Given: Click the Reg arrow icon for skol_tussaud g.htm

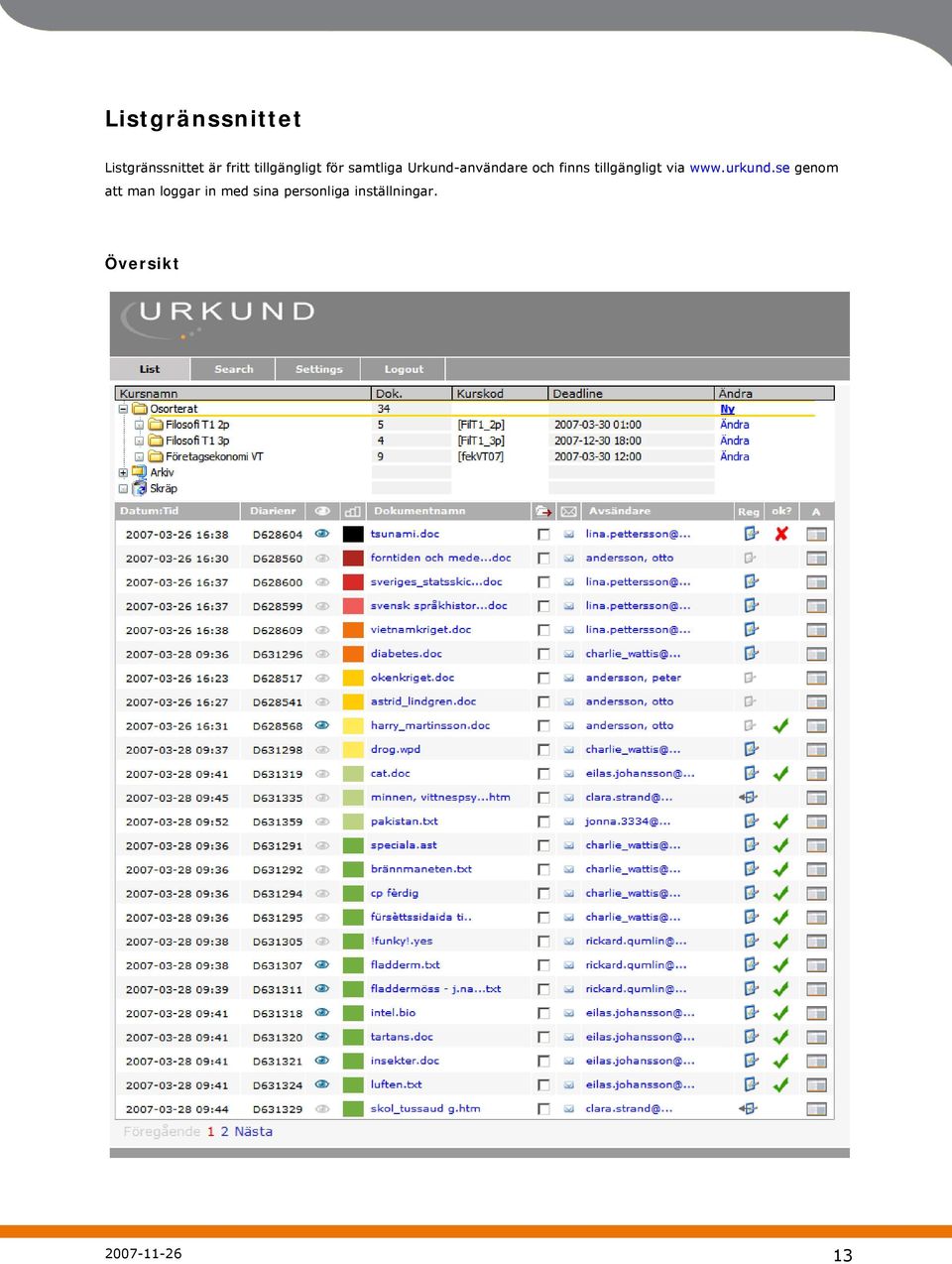Looking at the screenshot, I should click(749, 1109).
